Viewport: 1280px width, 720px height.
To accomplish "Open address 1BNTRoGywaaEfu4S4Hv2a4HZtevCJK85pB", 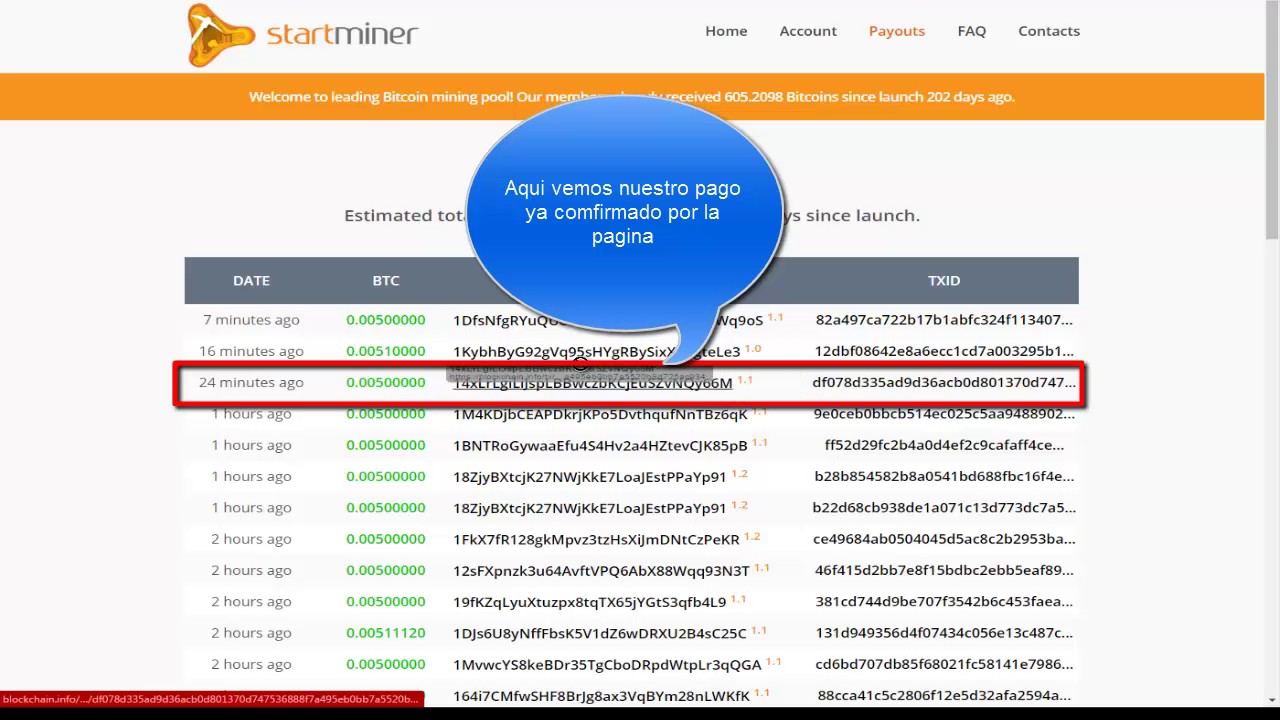I will [600, 445].
